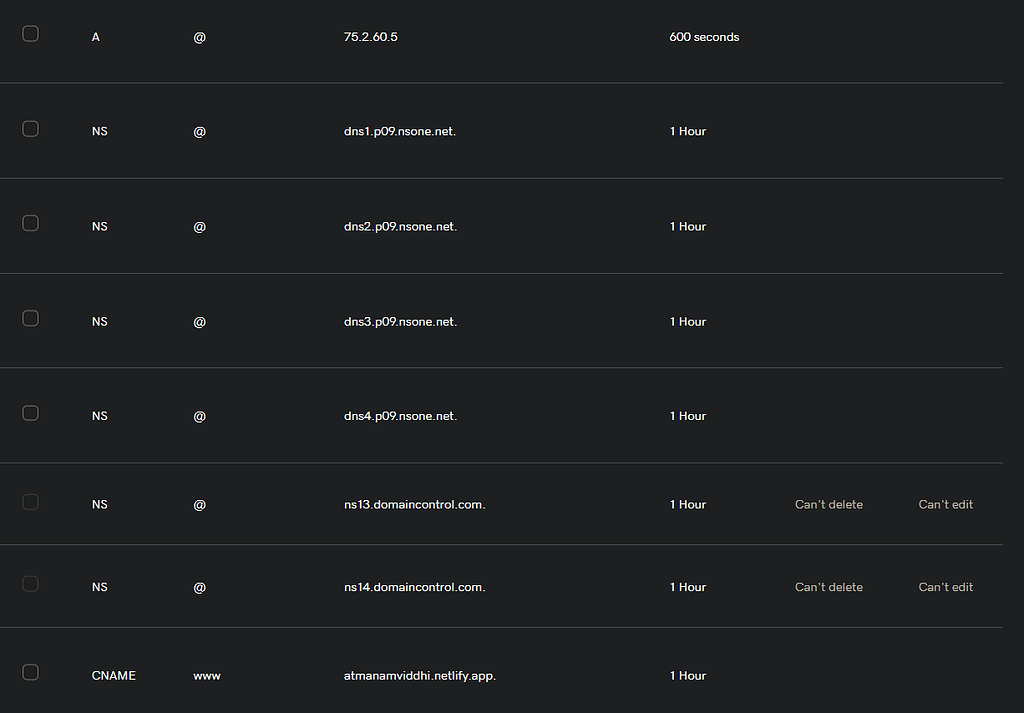Image resolution: width=1024 pixels, height=713 pixels.
Task: Select the CNAME www record checkbox
Action: click(x=30, y=672)
